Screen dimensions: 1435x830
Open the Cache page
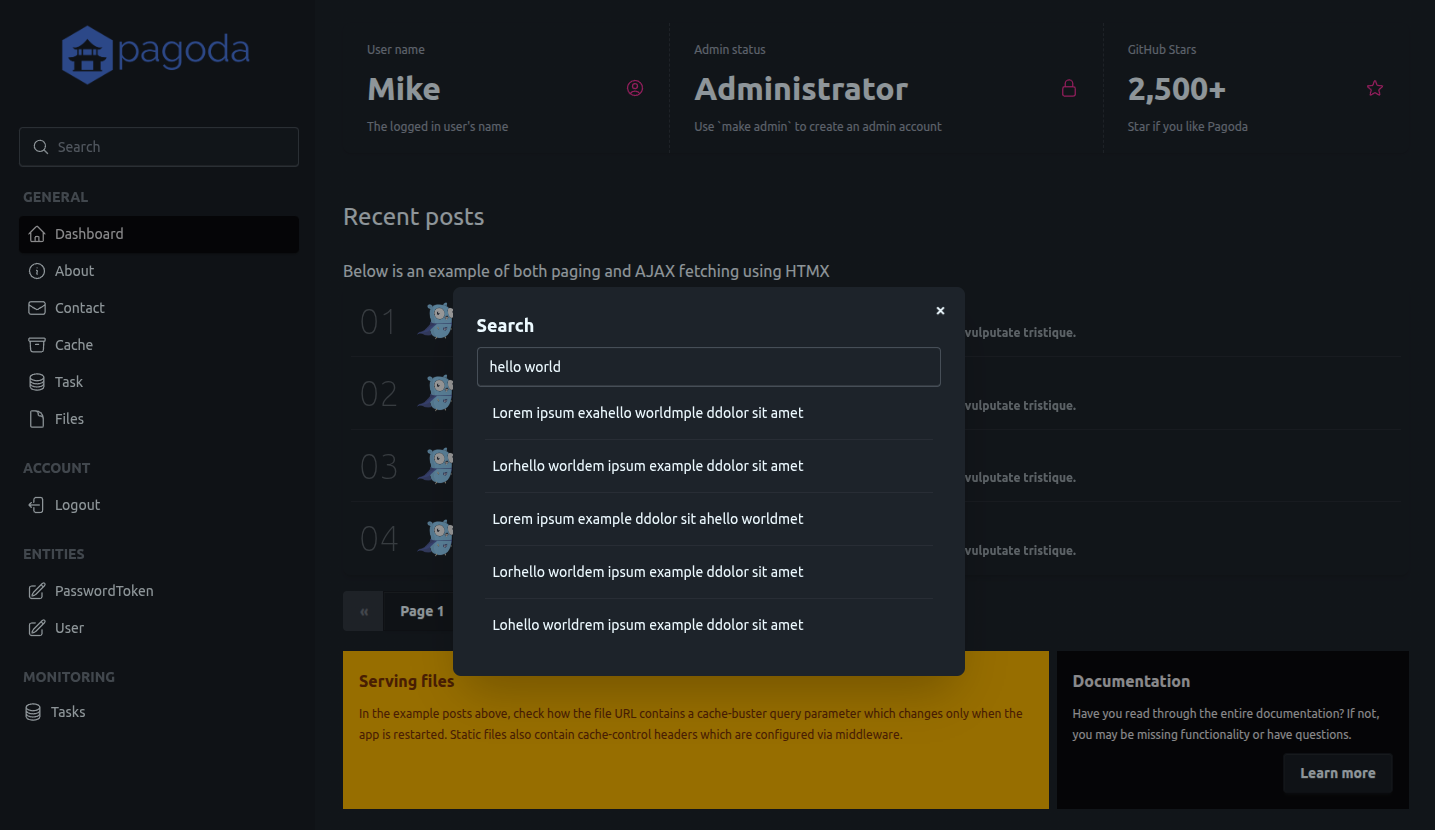click(x=73, y=345)
